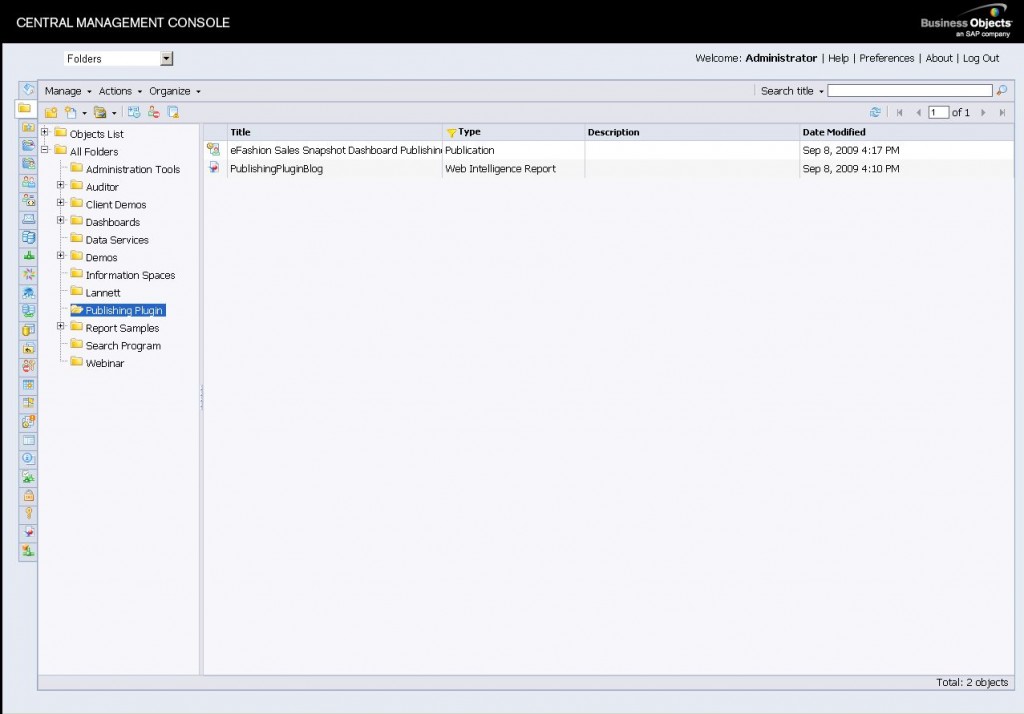The image size is (1024, 714).
Task: Open the Folders combo box dropdown
Action: point(167,59)
